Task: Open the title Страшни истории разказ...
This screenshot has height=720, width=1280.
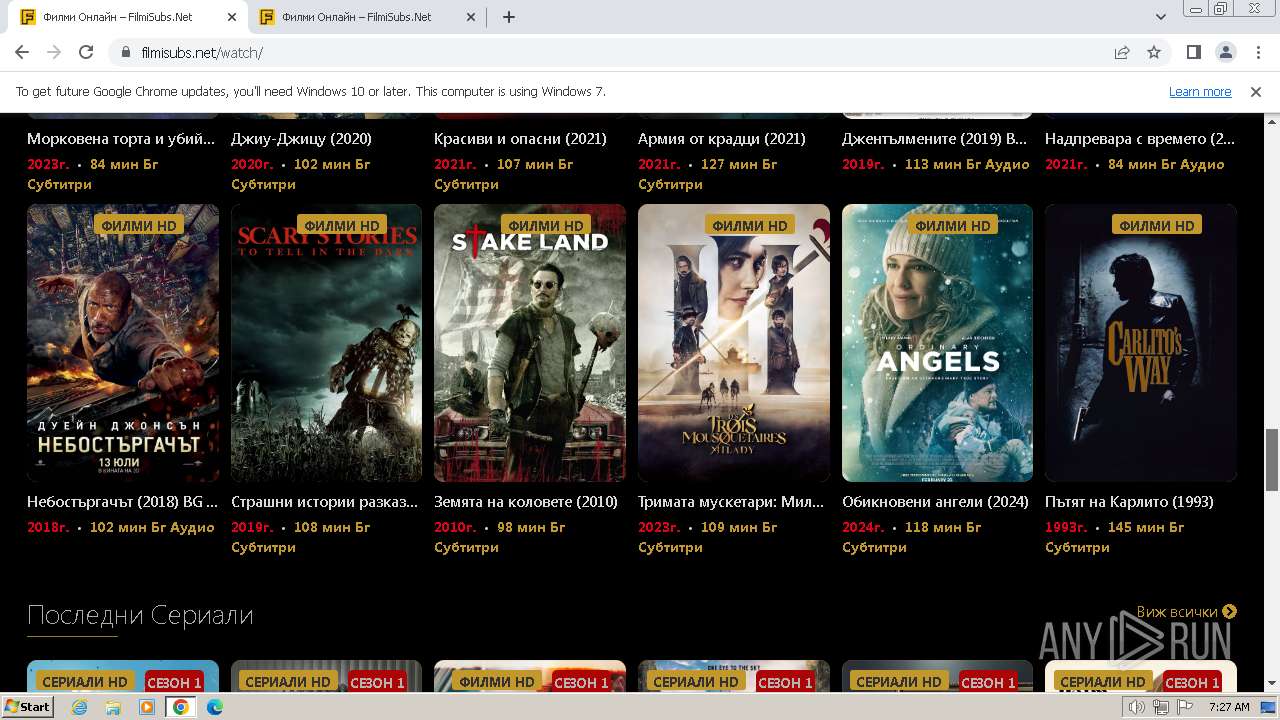Action: [325, 502]
